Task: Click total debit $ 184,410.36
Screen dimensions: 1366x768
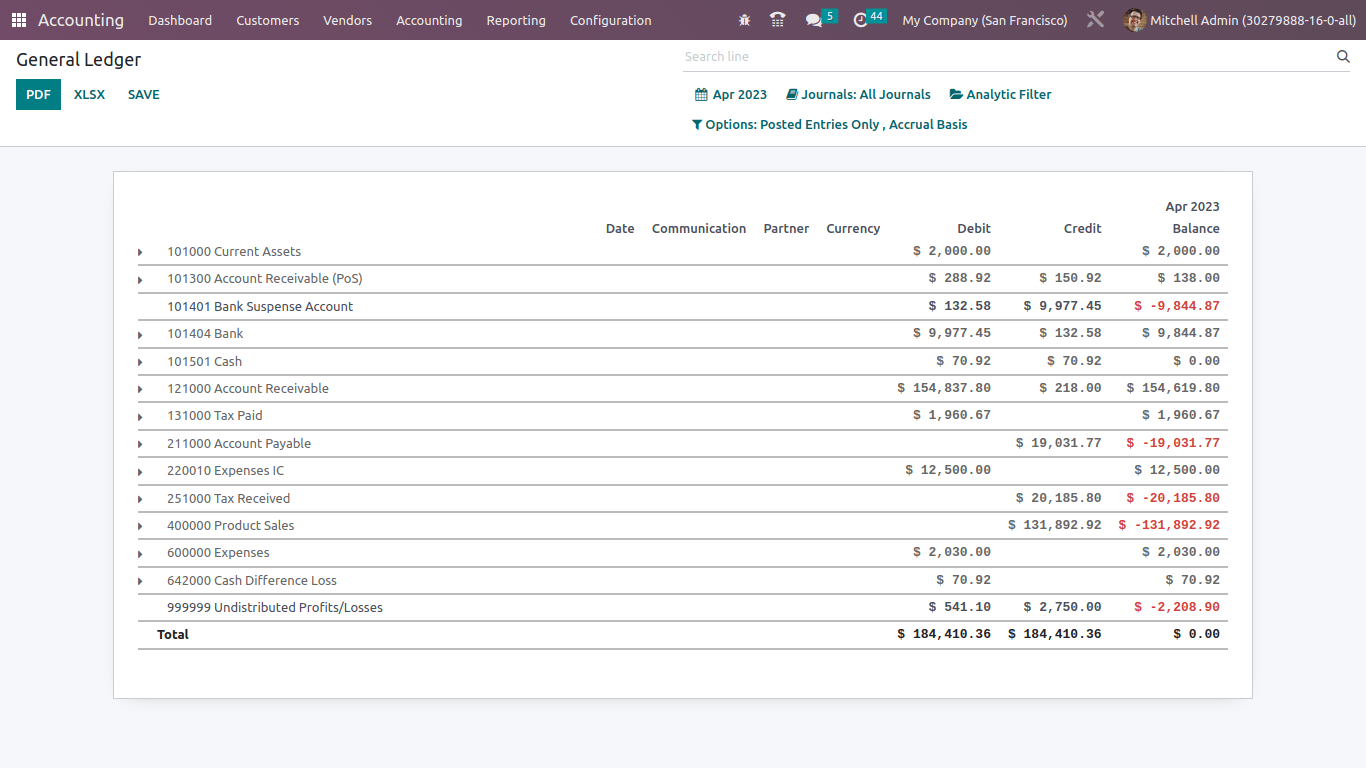Action: pos(944,634)
